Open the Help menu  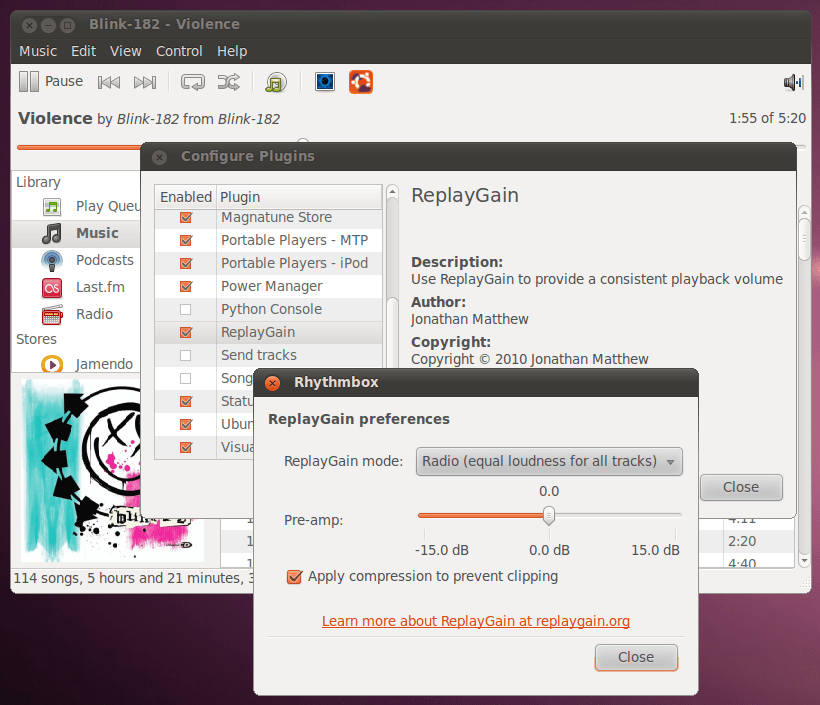232,51
